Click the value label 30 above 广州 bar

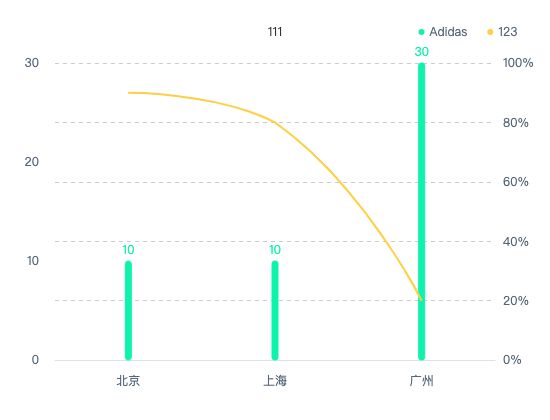(x=422, y=52)
